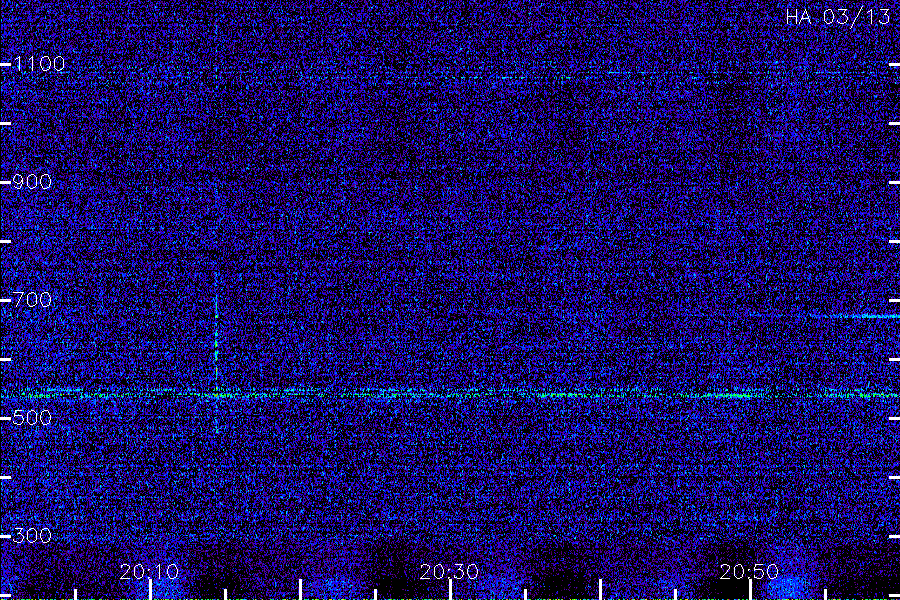Click the 300 frequency axis label

[x=32, y=536]
